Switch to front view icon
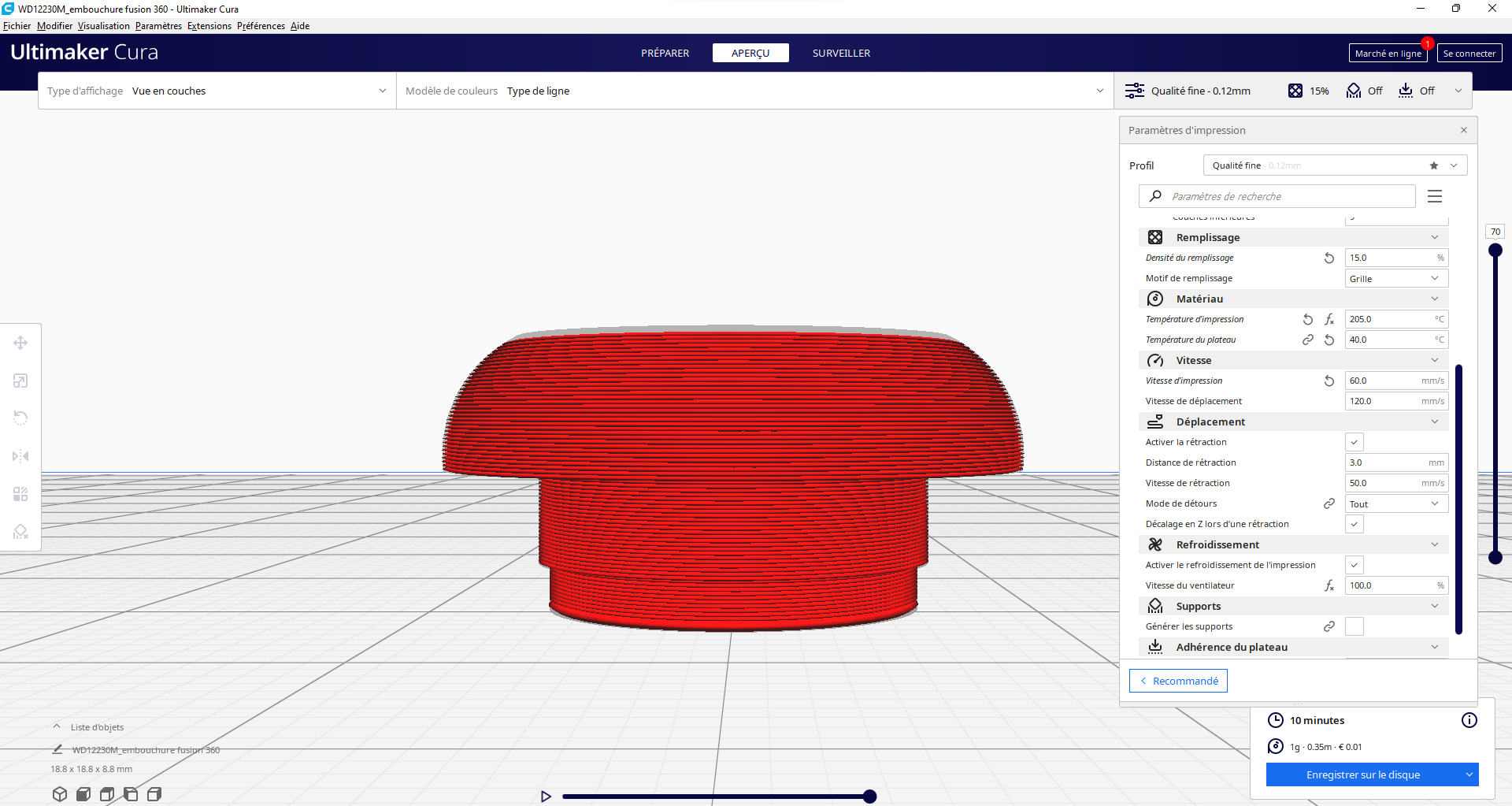Image resolution: width=1512 pixels, height=806 pixels. tap(83, 794)
